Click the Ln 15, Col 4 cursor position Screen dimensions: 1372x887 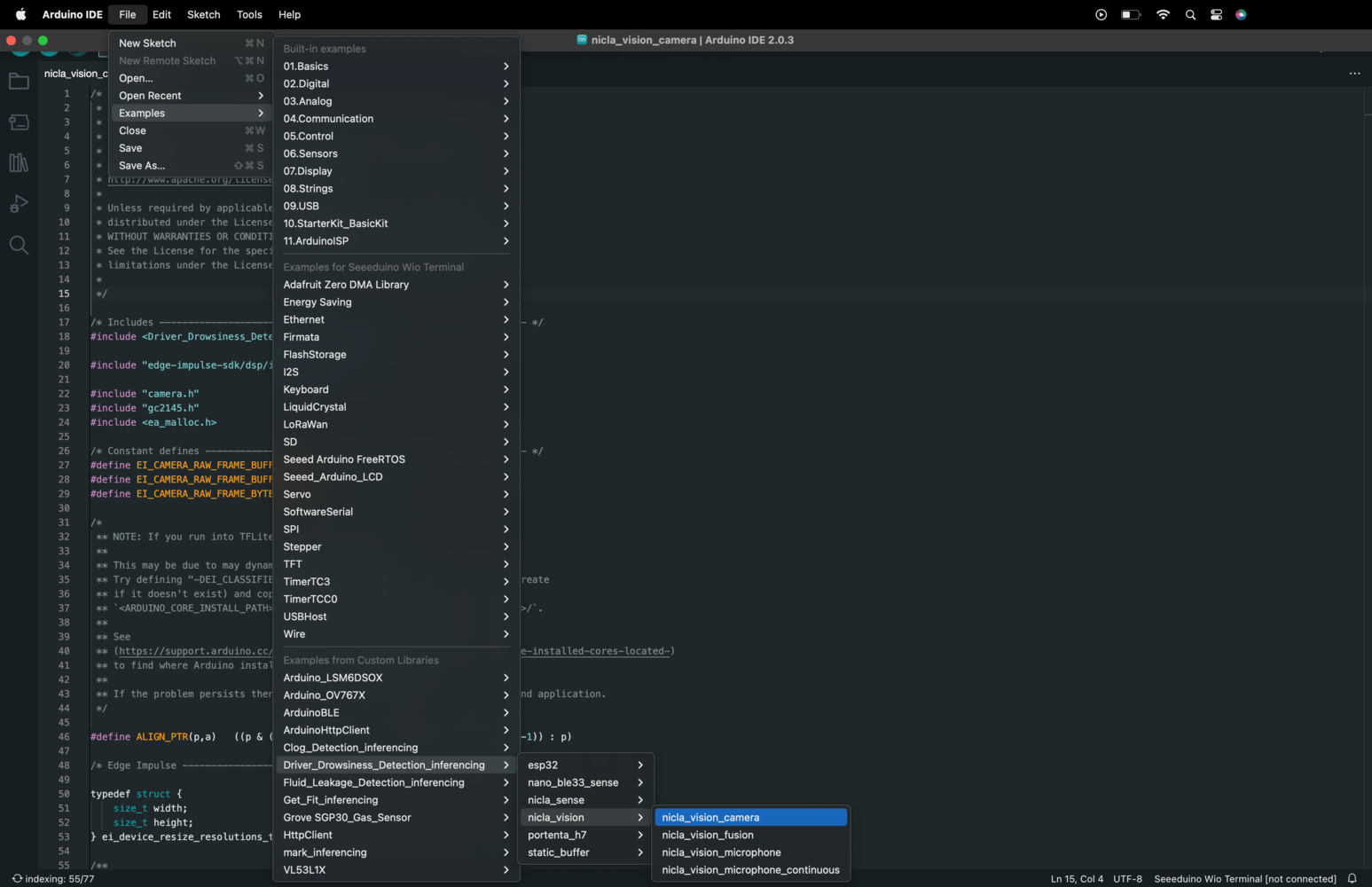[x=1077, y=879]
